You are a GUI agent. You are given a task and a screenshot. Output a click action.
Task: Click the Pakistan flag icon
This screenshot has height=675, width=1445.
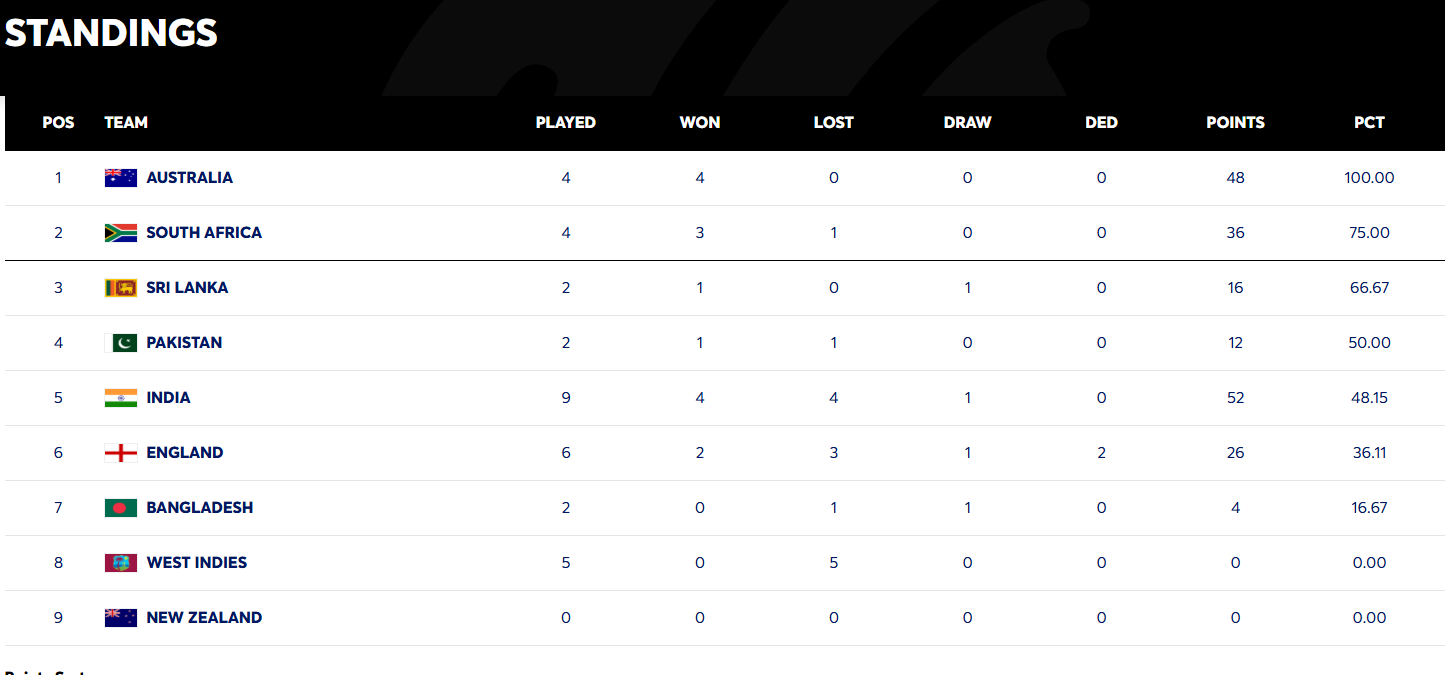pyautogui.click(x=120, y=343)
